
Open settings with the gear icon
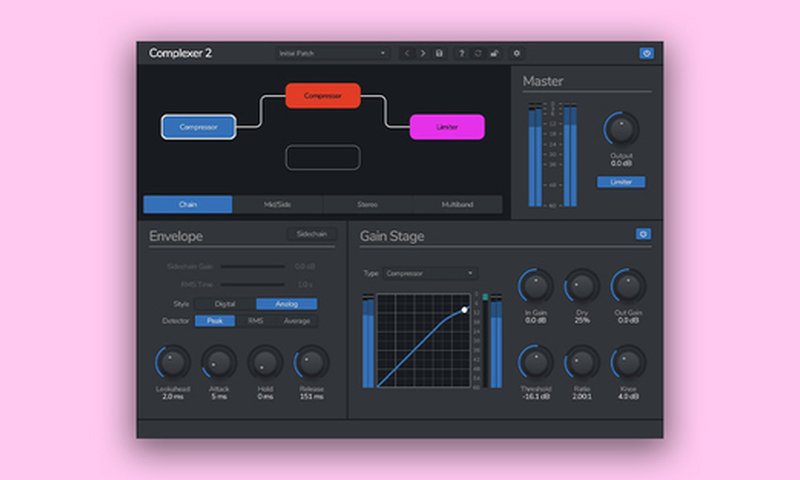(516, 53)
